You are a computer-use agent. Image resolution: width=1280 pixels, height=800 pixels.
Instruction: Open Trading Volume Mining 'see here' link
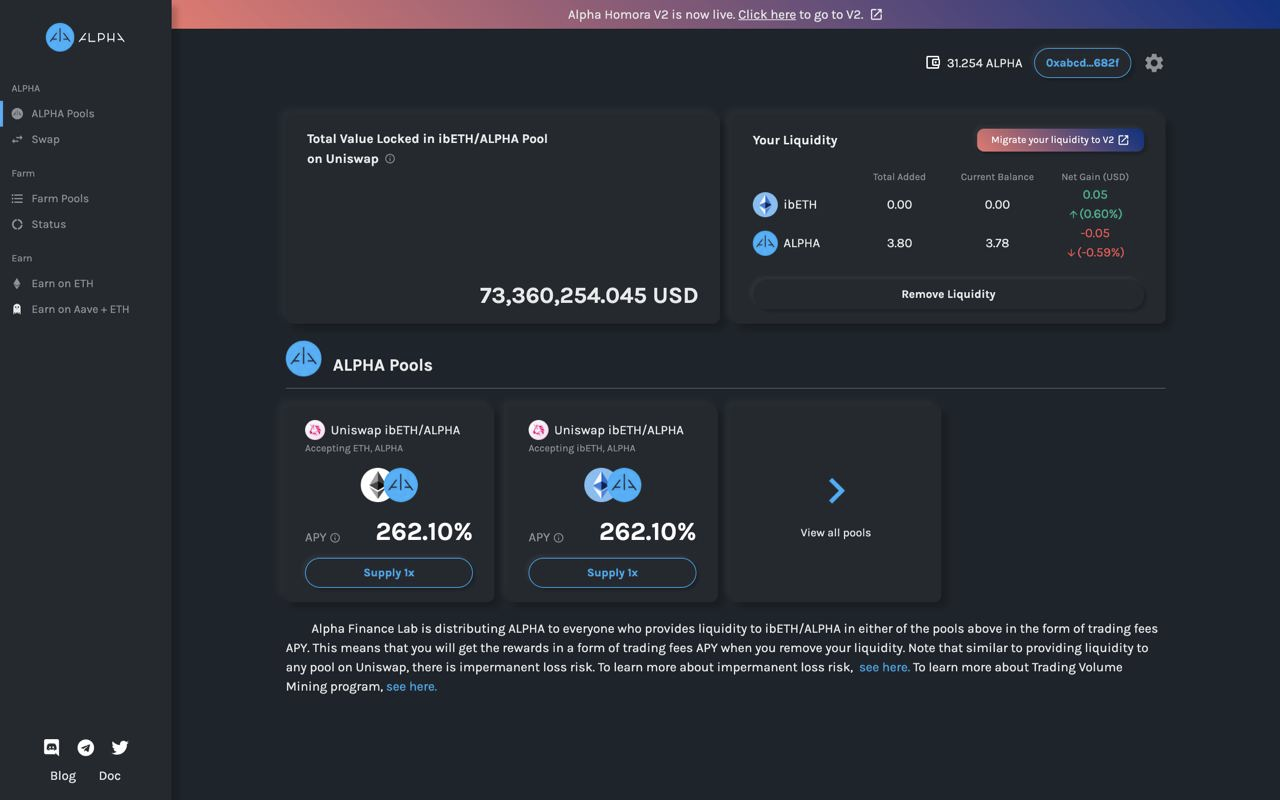[412, 686]
